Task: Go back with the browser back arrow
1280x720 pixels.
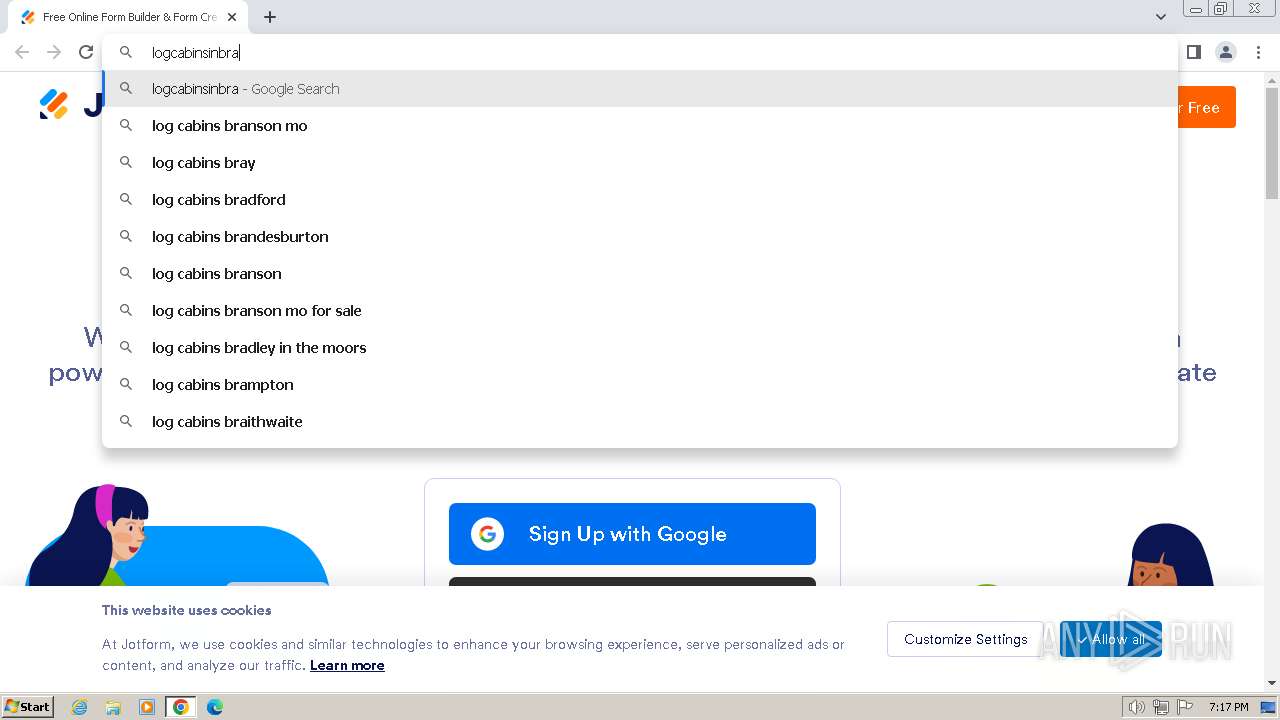Action: pyautogui.click(x=22, y=52)
